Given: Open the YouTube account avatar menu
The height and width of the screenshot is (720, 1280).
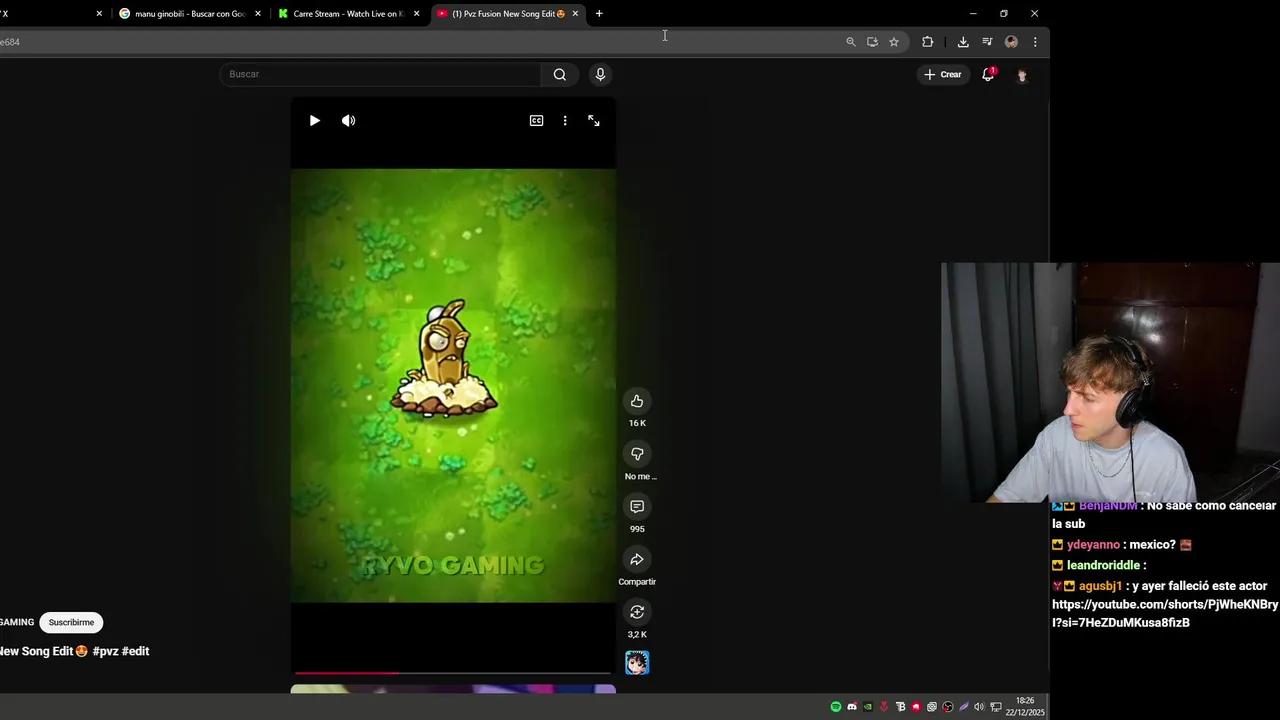Looking at the screenshot, I should (1022, 75).
